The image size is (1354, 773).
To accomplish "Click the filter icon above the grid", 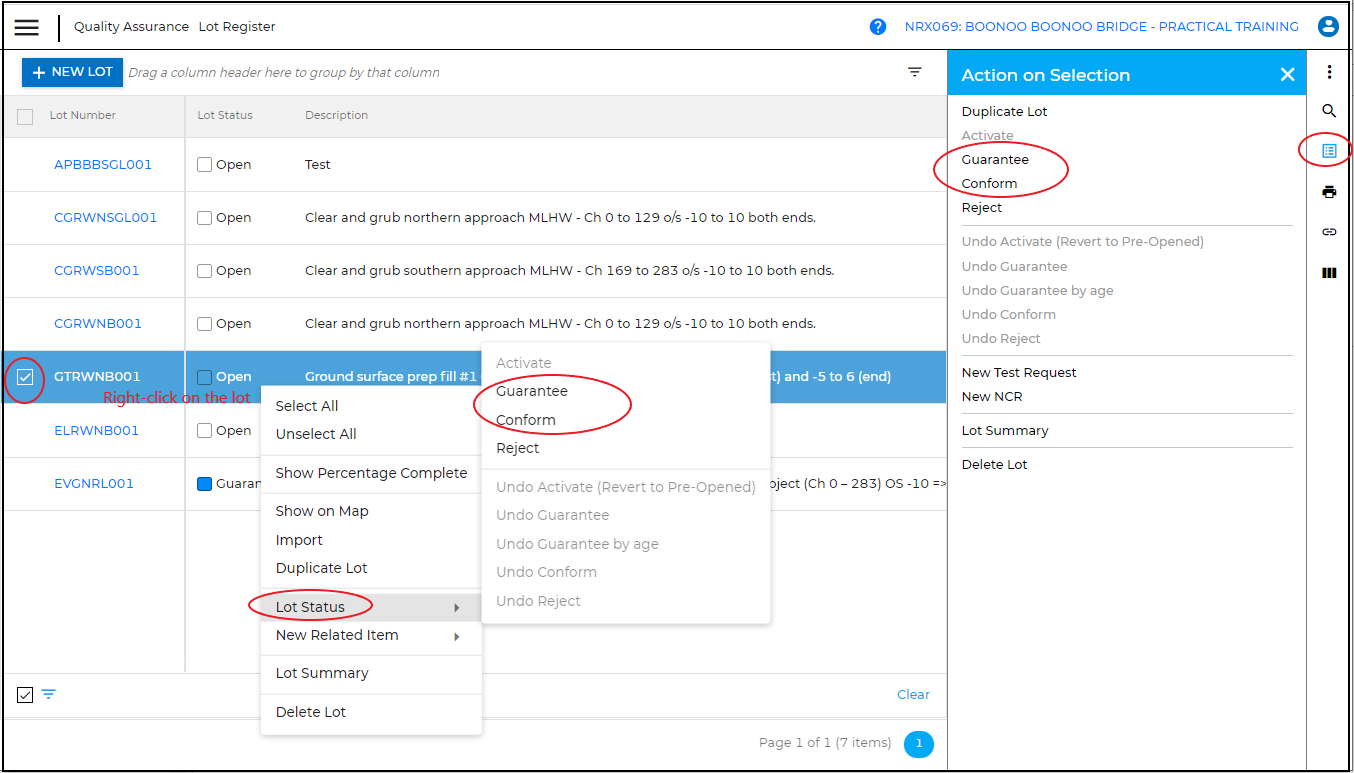I will 915,72.
